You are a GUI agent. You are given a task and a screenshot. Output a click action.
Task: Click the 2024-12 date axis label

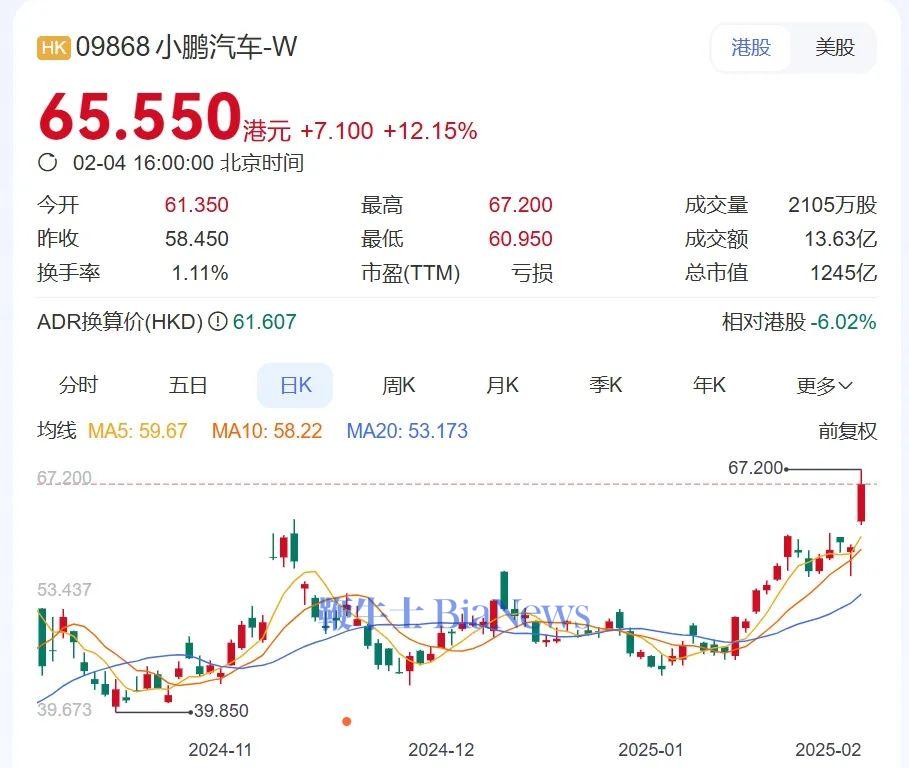[x=441, y=749]
